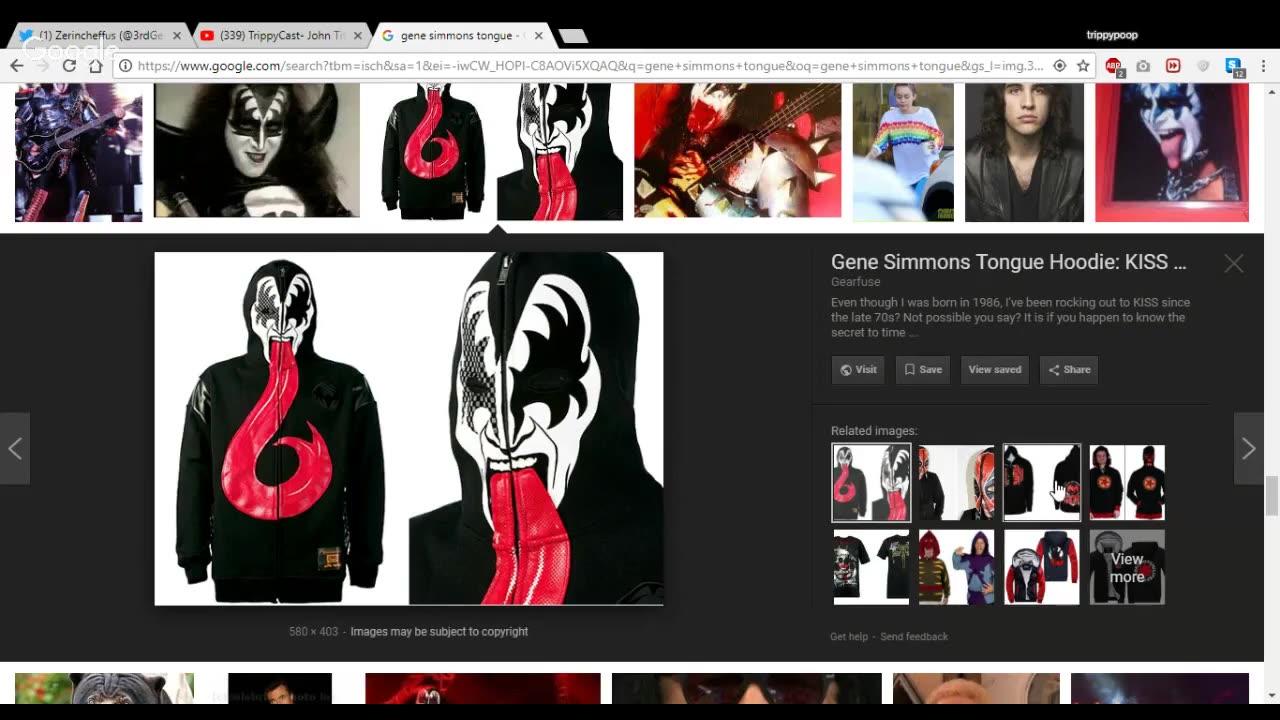Close the image preview panel with X
The height and width of the screenshot is (720, 1280).
click(x=1234, y=263)
